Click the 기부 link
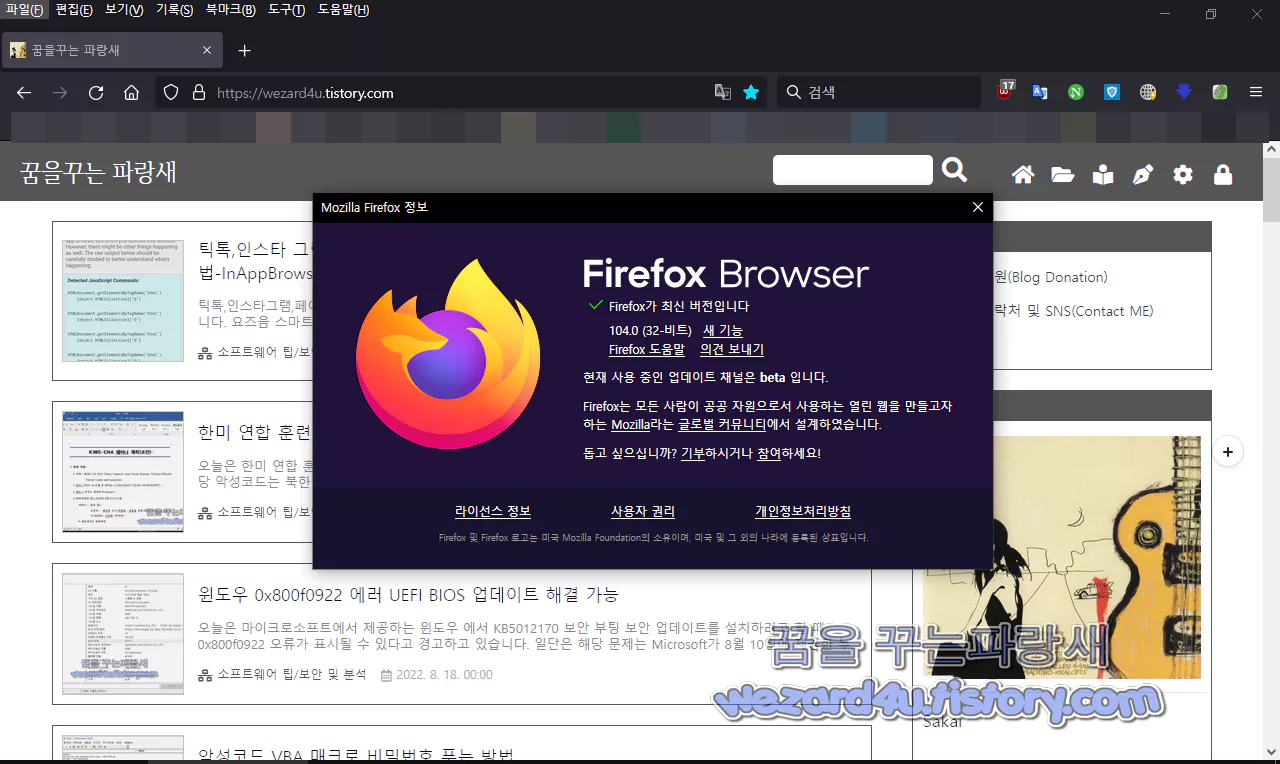 [x=693, y=453]
